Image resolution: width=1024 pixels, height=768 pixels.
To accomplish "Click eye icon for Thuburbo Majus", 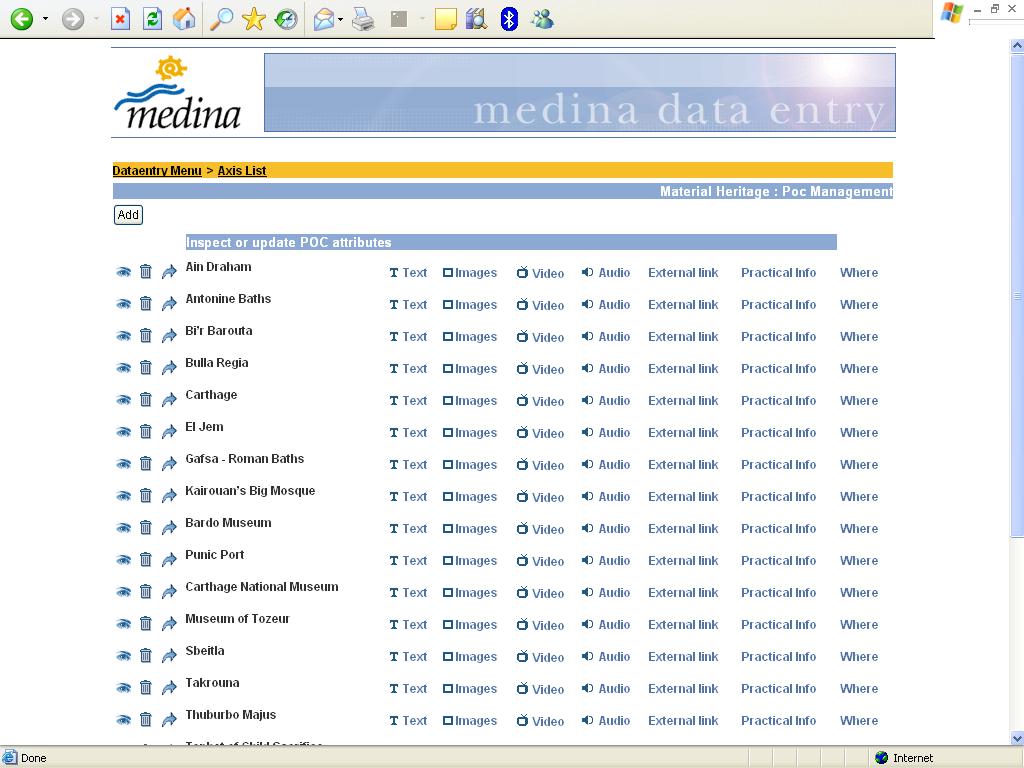I will [123, 720].
